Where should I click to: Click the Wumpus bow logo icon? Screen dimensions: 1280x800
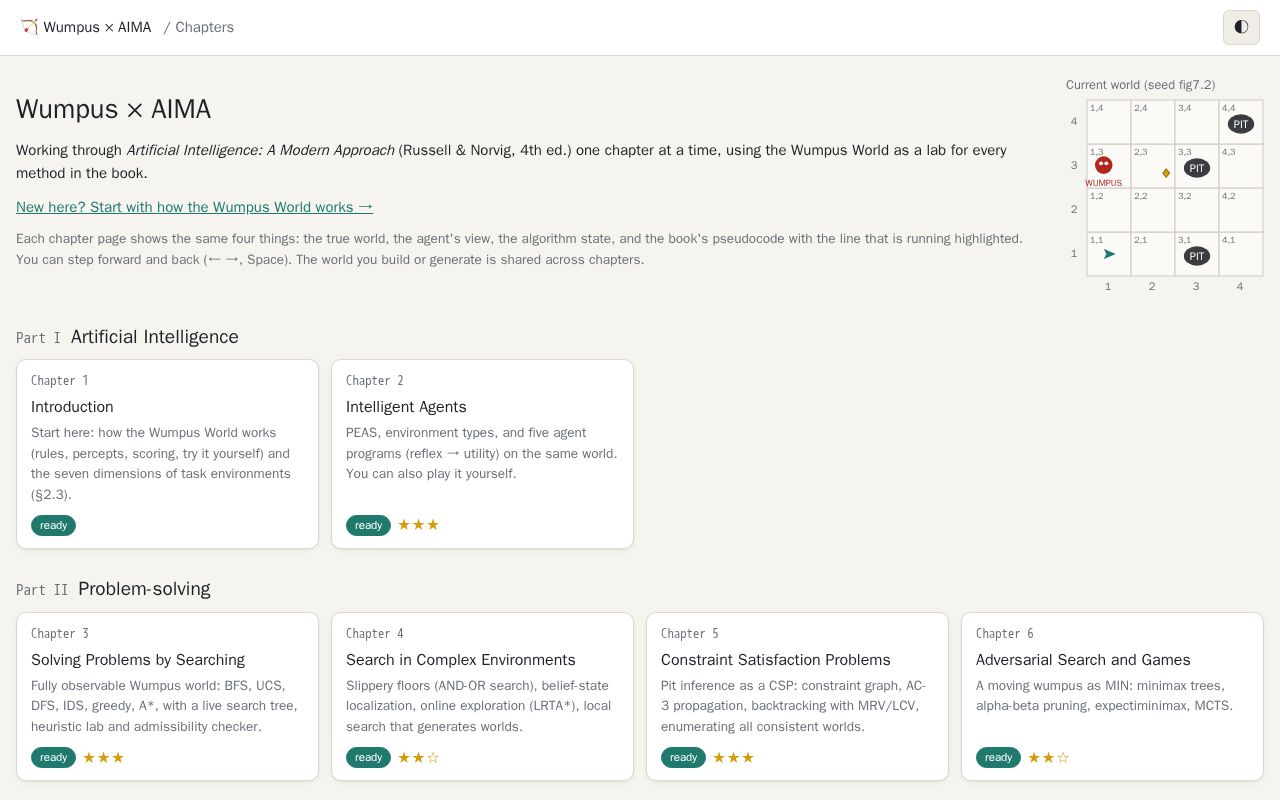pos(29,27)
